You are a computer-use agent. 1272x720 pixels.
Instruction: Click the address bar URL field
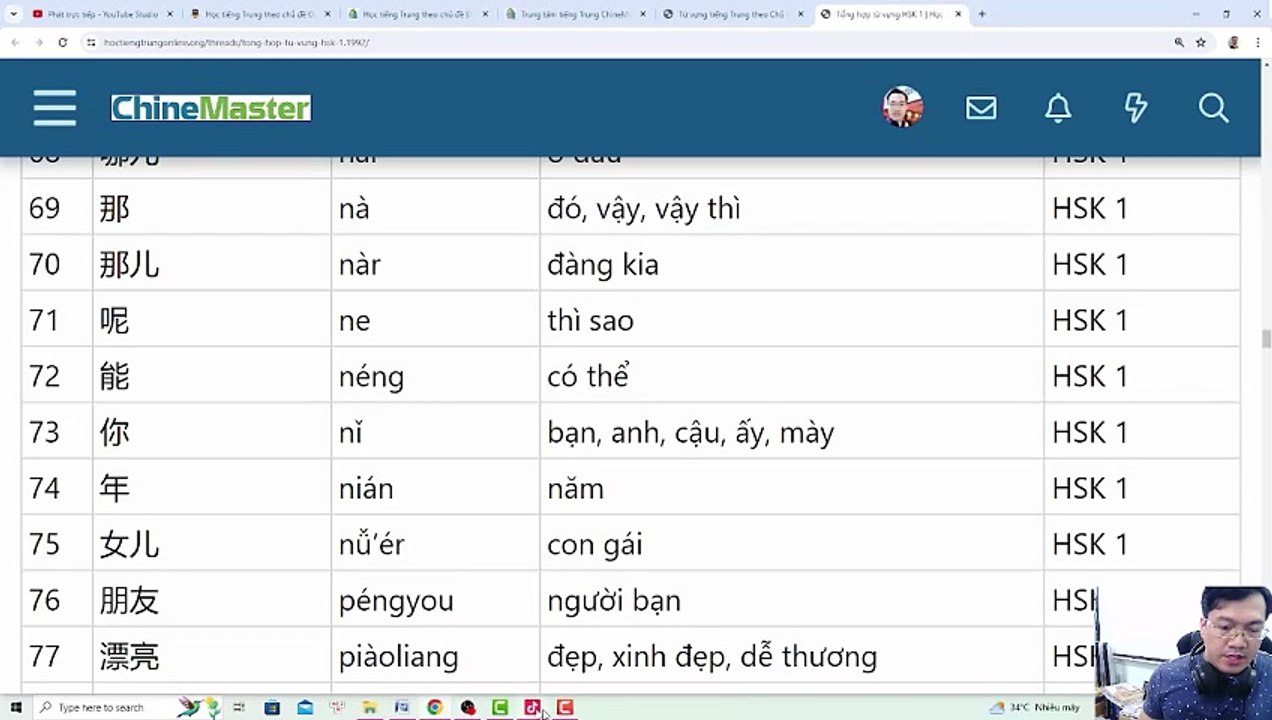click(630, 43)
